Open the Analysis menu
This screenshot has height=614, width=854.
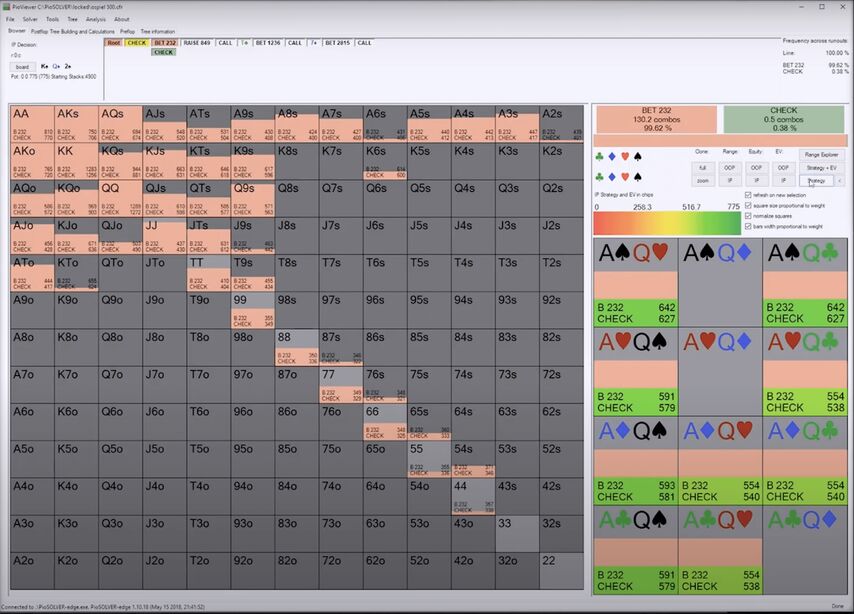96,19
